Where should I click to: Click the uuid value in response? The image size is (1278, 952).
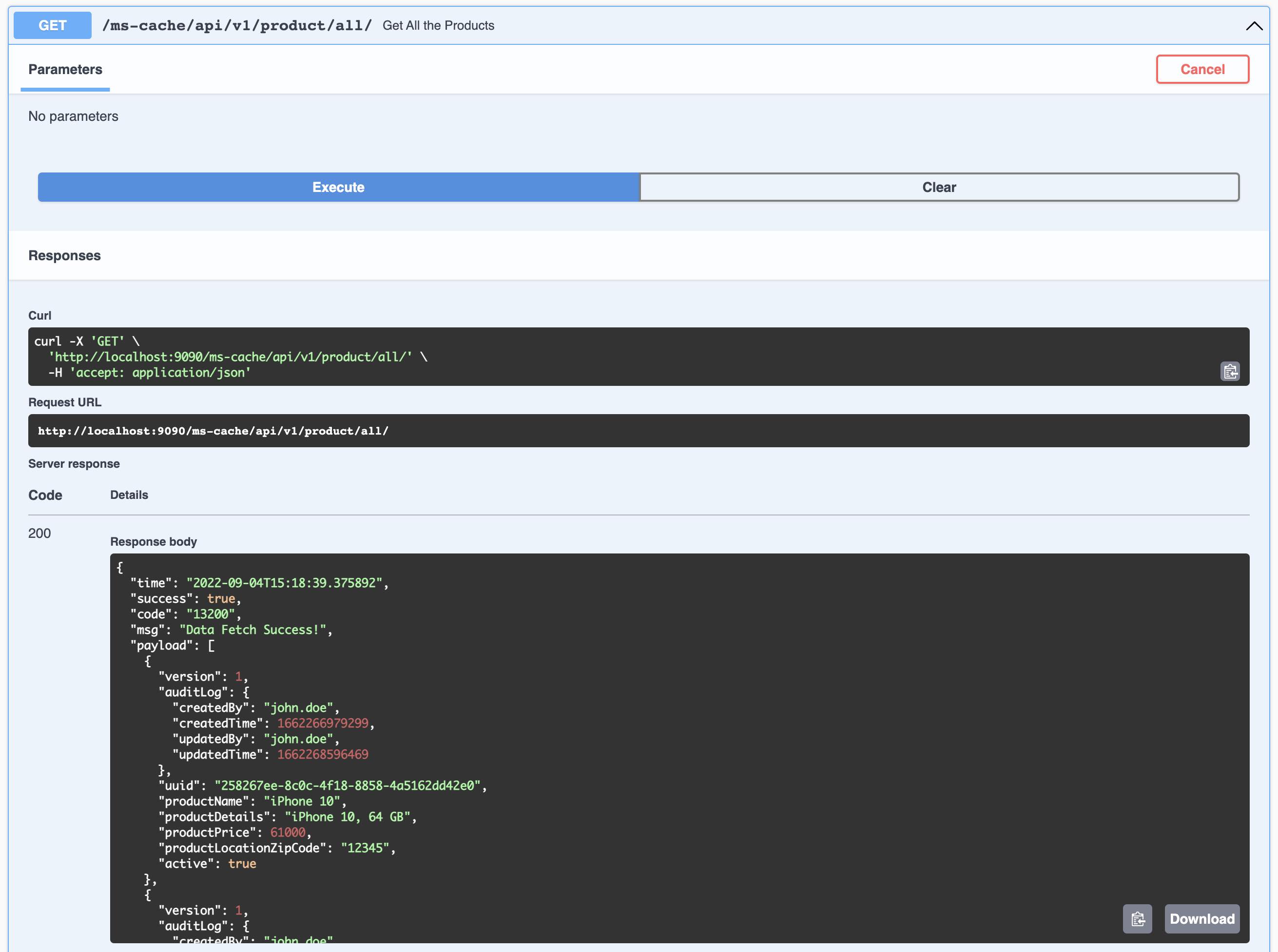tap(347, 785)
